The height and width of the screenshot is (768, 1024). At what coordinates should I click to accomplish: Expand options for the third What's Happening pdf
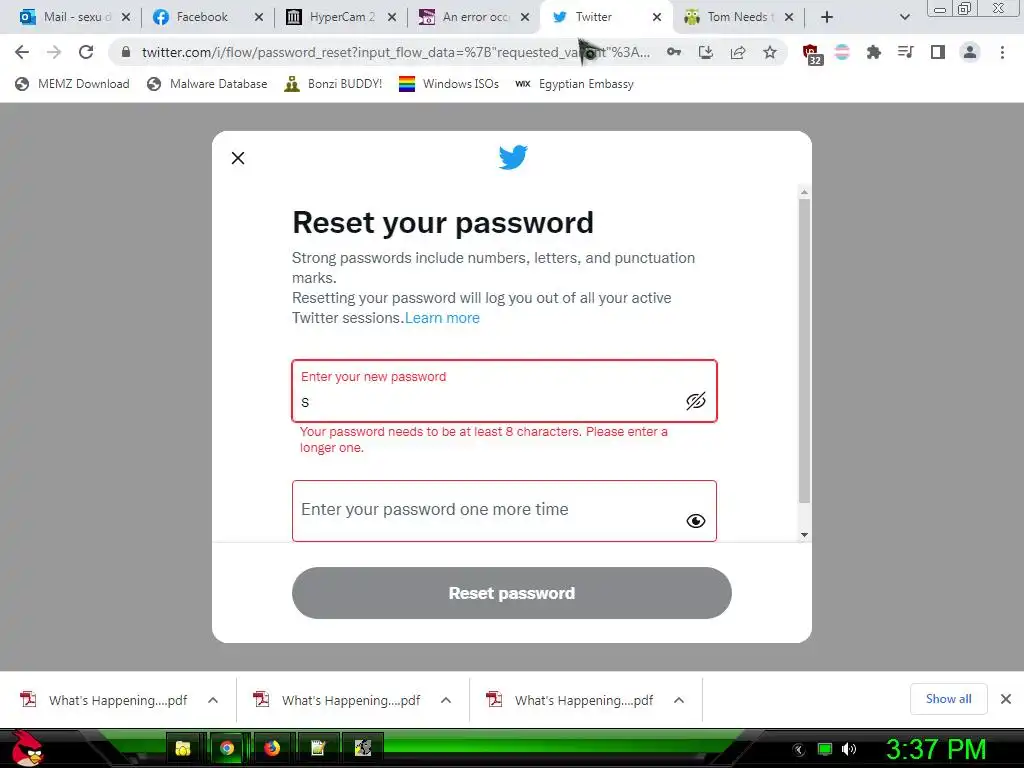[x=679, y=700]
